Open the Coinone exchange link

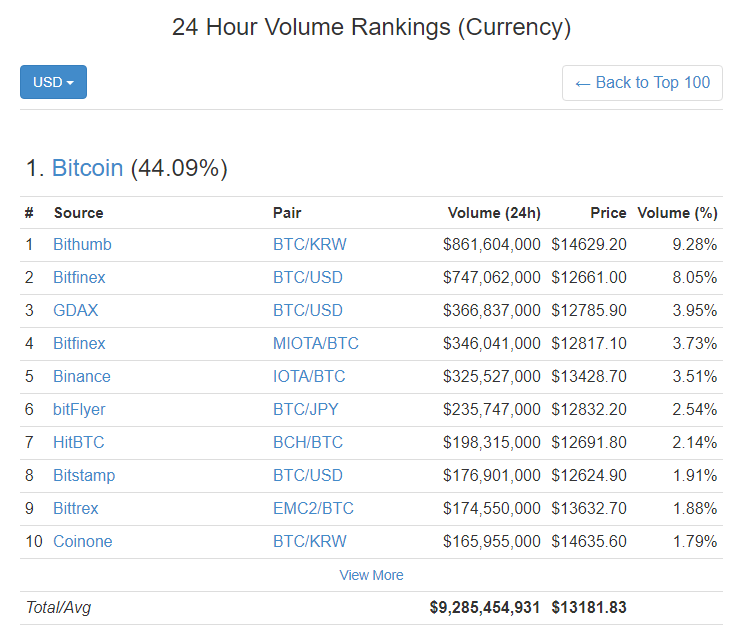pyautogui.click(x=82, y=541)
